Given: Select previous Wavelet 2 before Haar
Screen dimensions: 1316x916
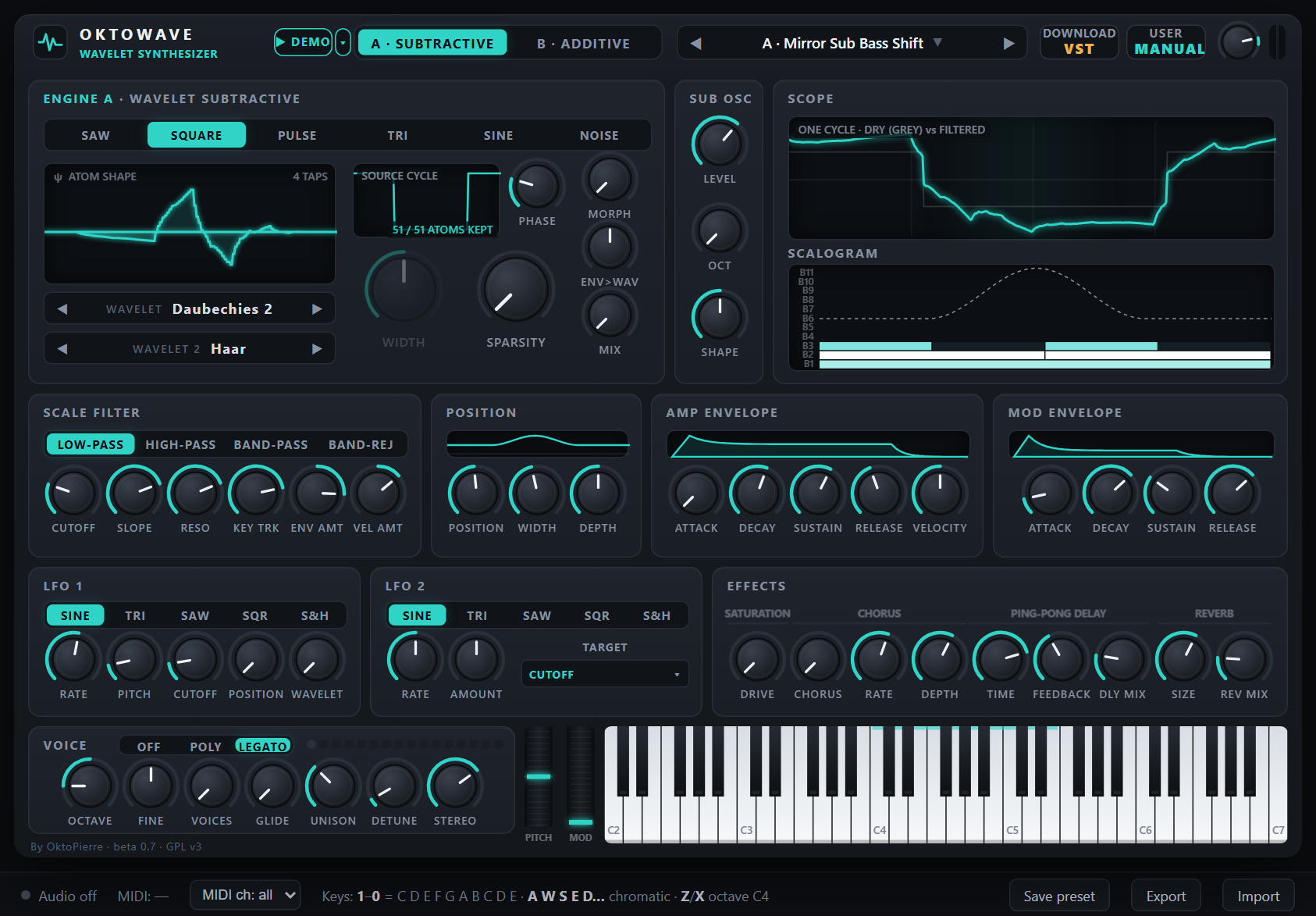Looking at the screenshot, I should coord(62,349).
